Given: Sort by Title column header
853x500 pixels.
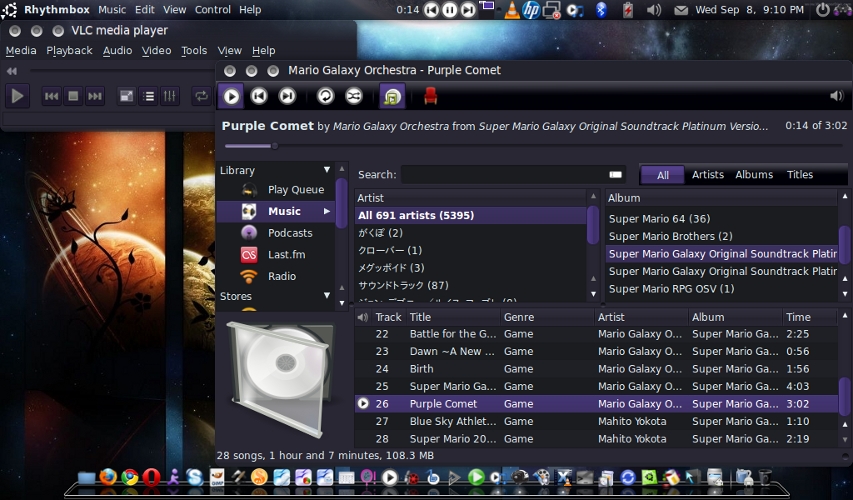Looking at the screenshot, I should point(453,317).
